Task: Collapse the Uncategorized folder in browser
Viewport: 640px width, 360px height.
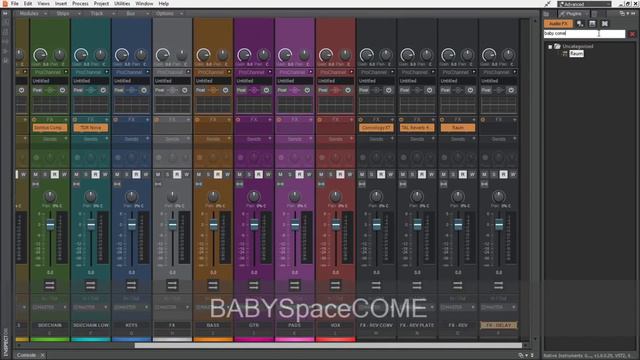Action: [550, 47]
